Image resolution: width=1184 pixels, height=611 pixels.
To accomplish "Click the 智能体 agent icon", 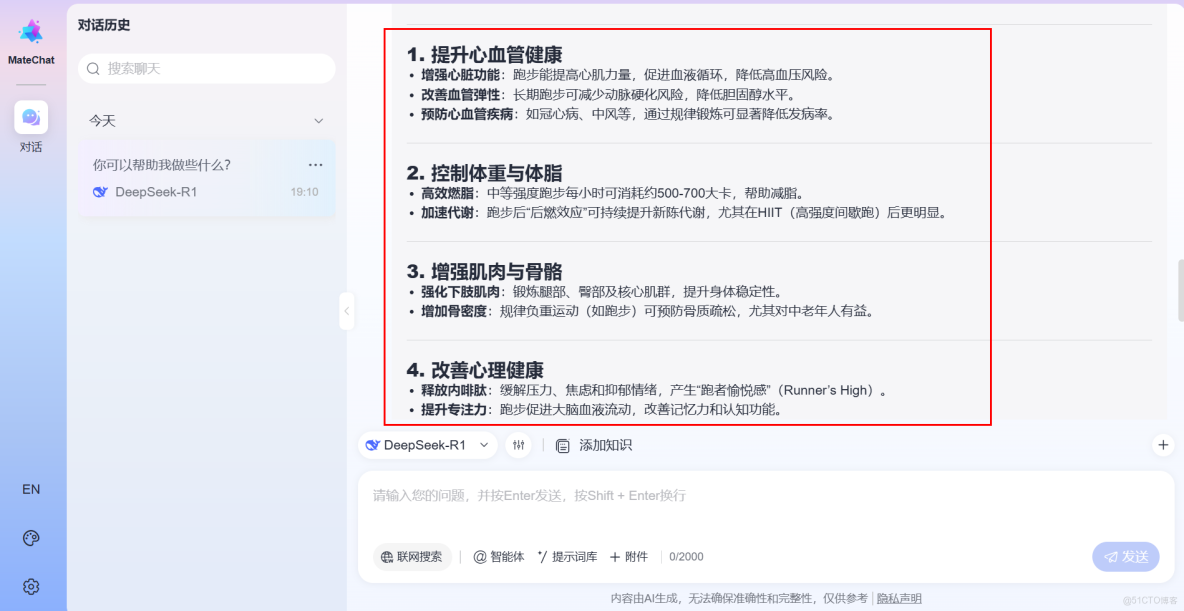I will pos(498,556).
